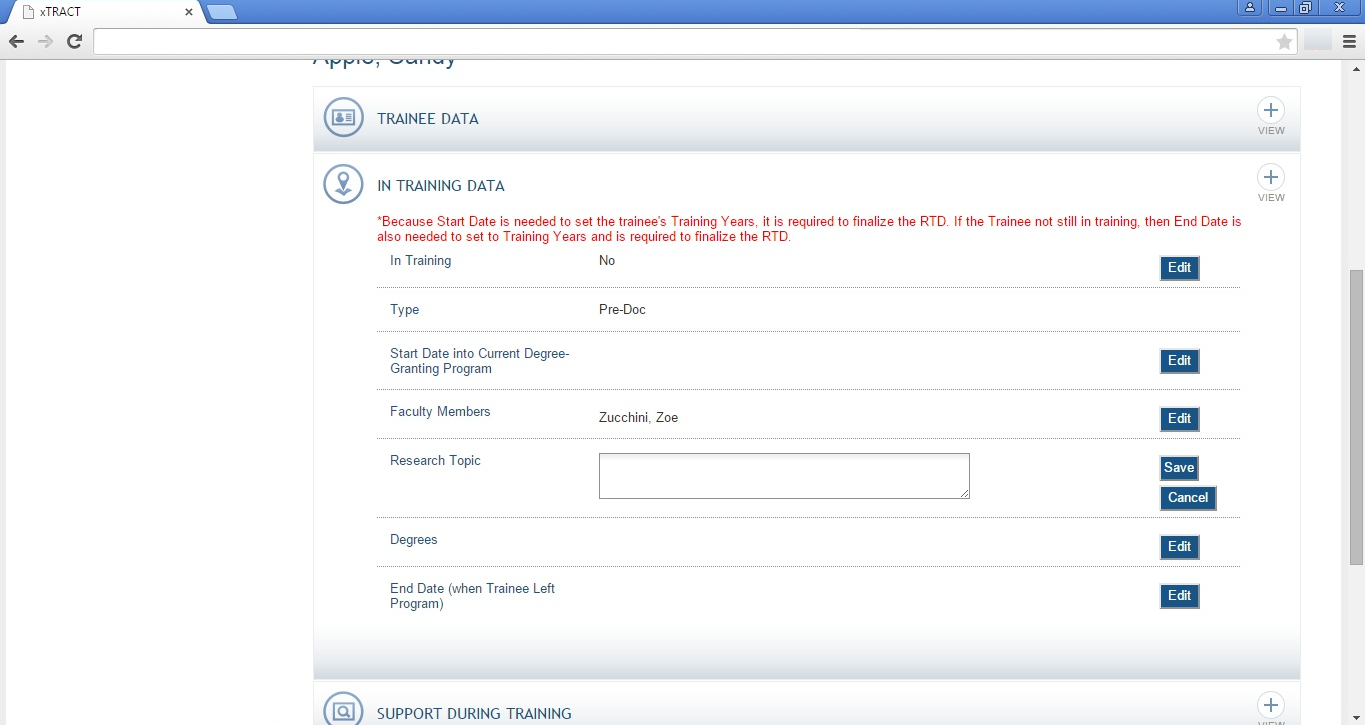Click the Type label
1365x725 pixels.
pyautogui.click(x=404, y=310)
